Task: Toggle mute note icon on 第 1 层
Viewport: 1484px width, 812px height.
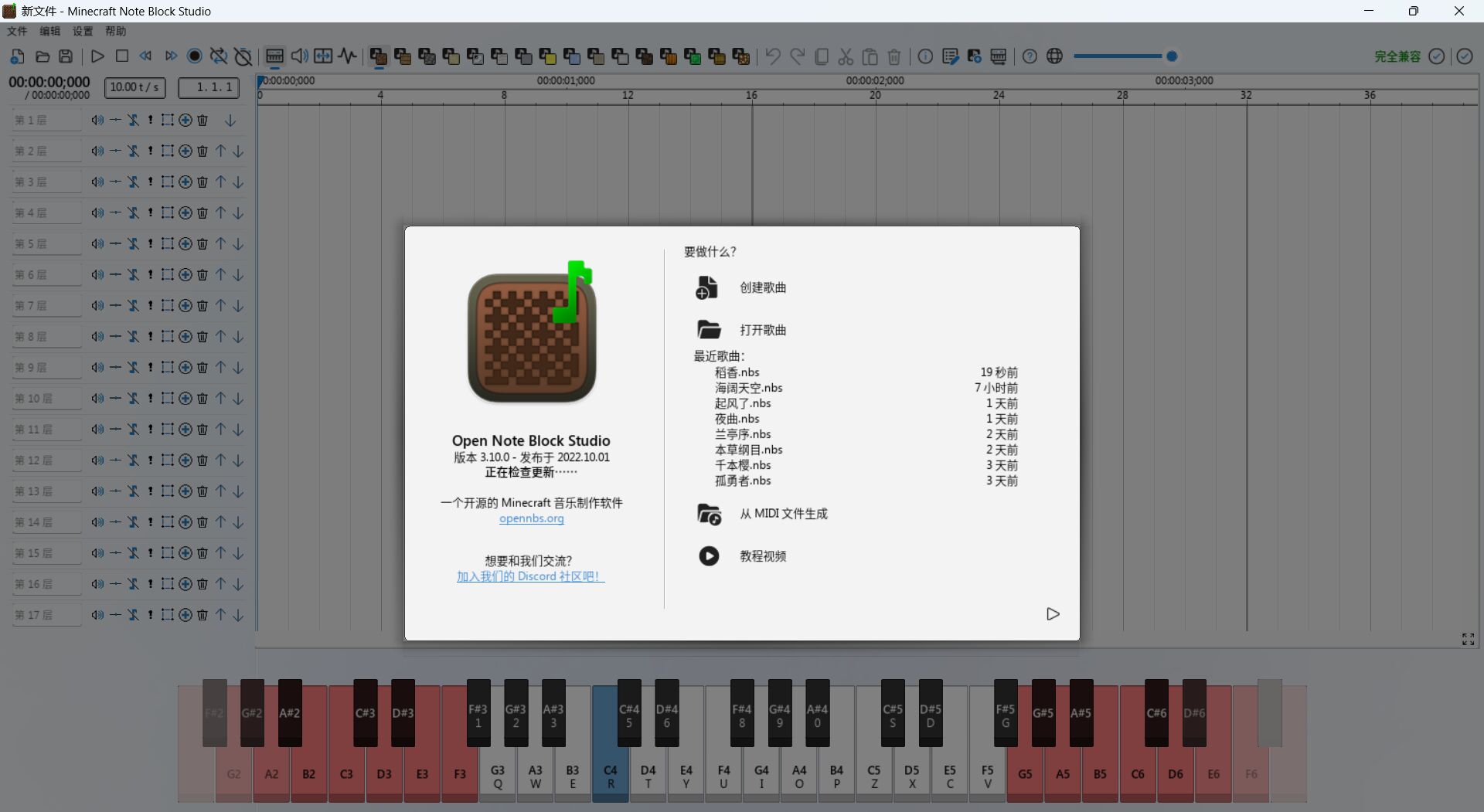Action: point(134,120)
